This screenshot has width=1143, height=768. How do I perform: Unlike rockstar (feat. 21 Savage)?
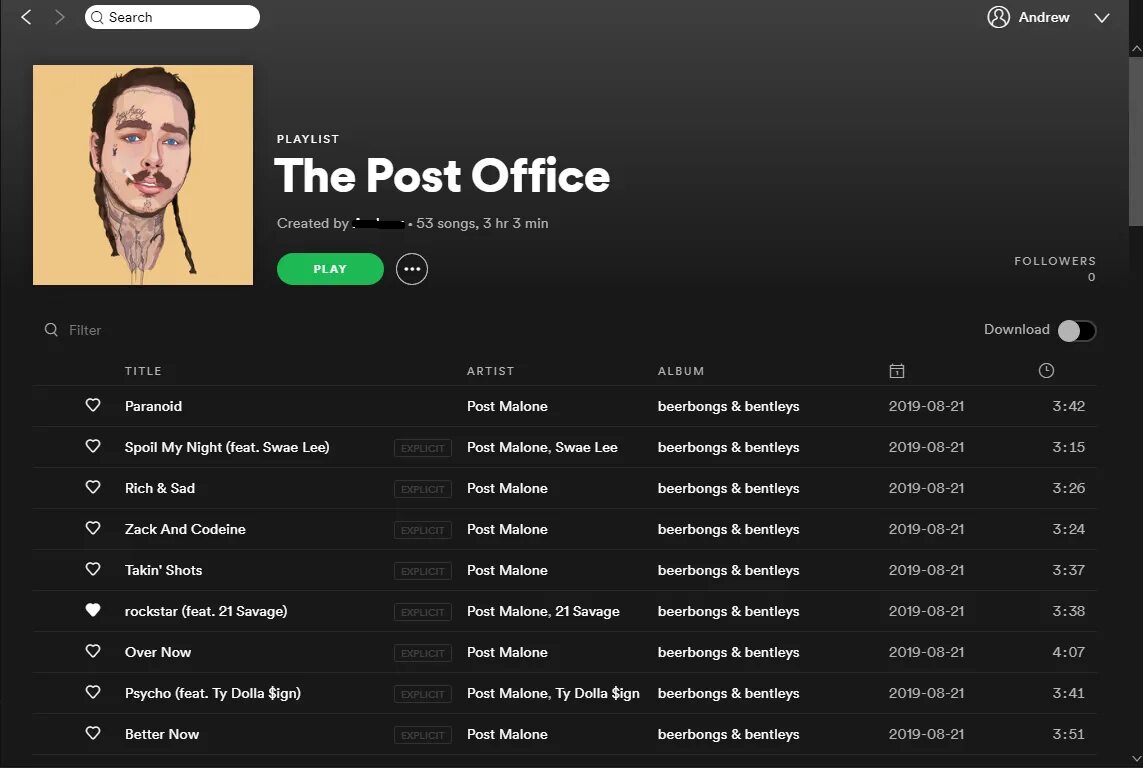(x=93, y=611)
